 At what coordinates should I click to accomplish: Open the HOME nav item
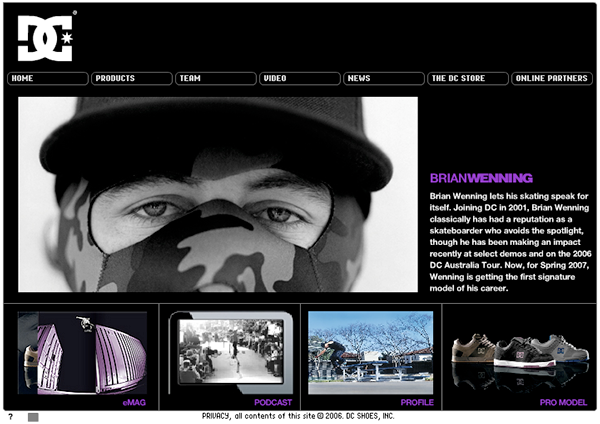pos(48,78)
